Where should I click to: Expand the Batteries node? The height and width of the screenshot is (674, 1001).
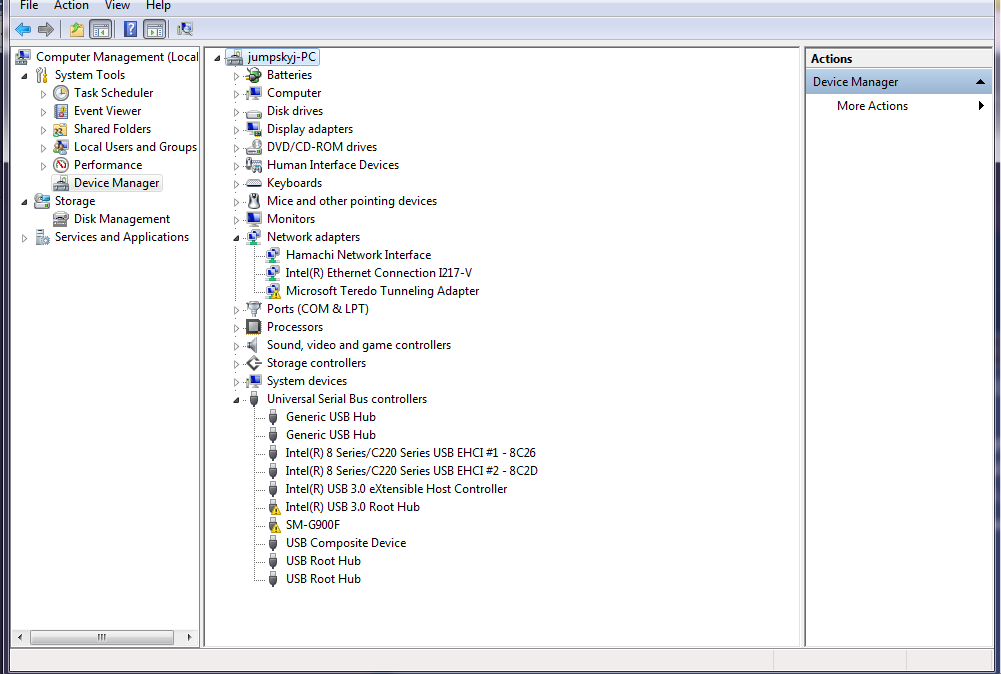pos(236,76)
